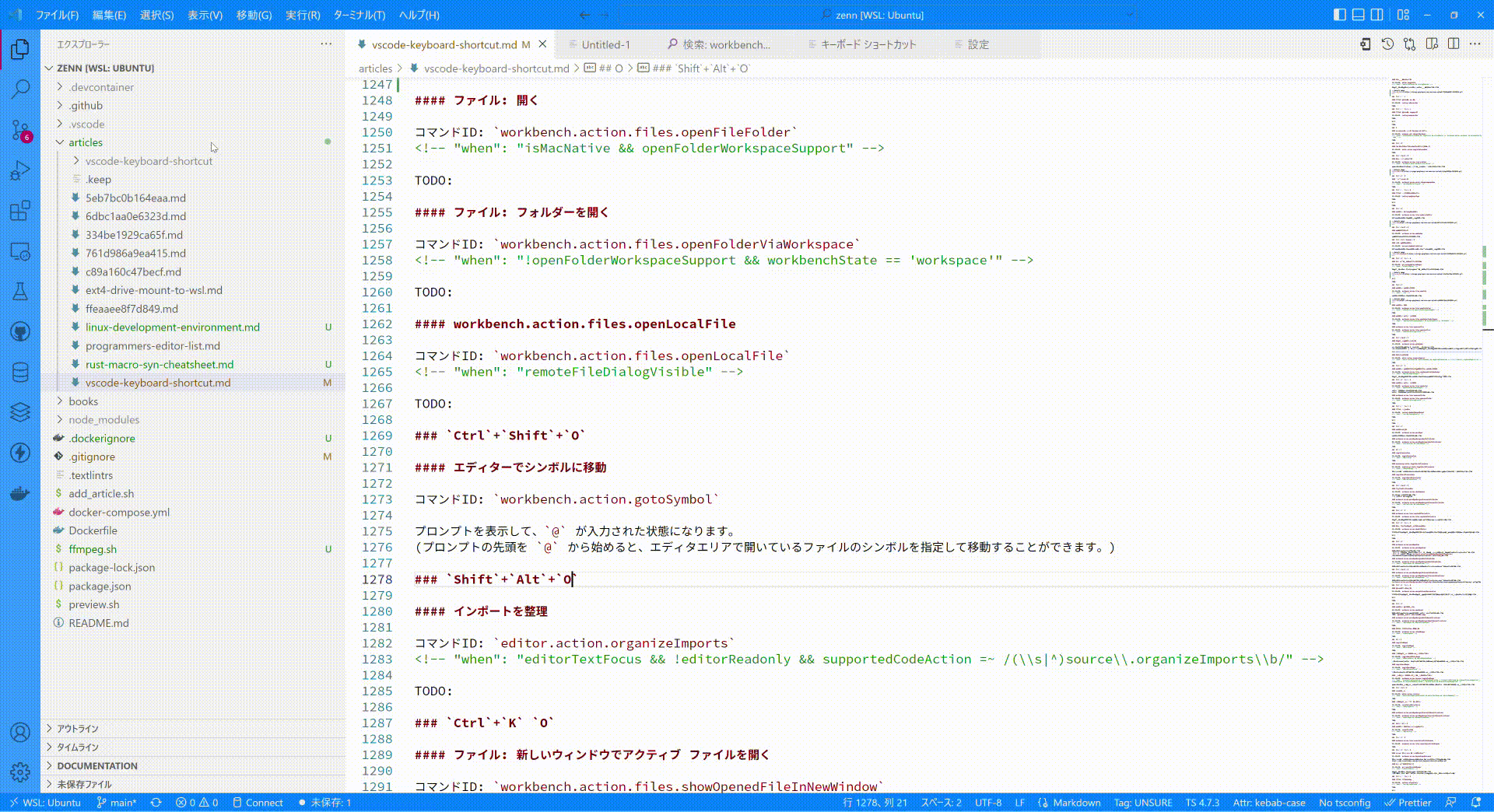1494x812 pixels.
Task: Click LF end of line setting
Action: [x=1019, y=803]
